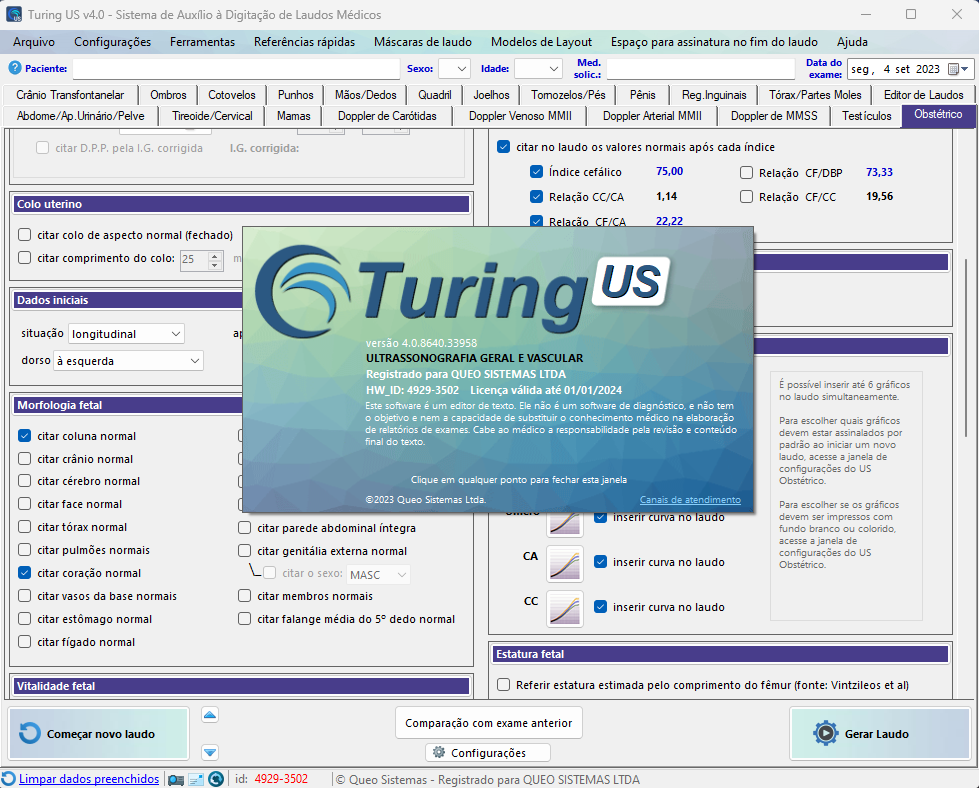Check citar parede abdominal íntegra
The height and width of the screenshot is (788, 979).
245,528
